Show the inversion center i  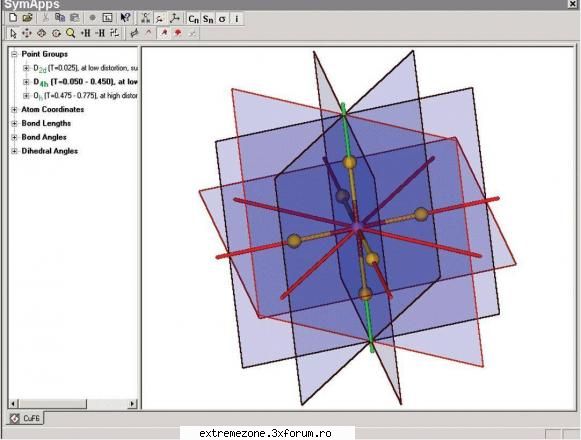pyautogui.click(x=237, y=19)
